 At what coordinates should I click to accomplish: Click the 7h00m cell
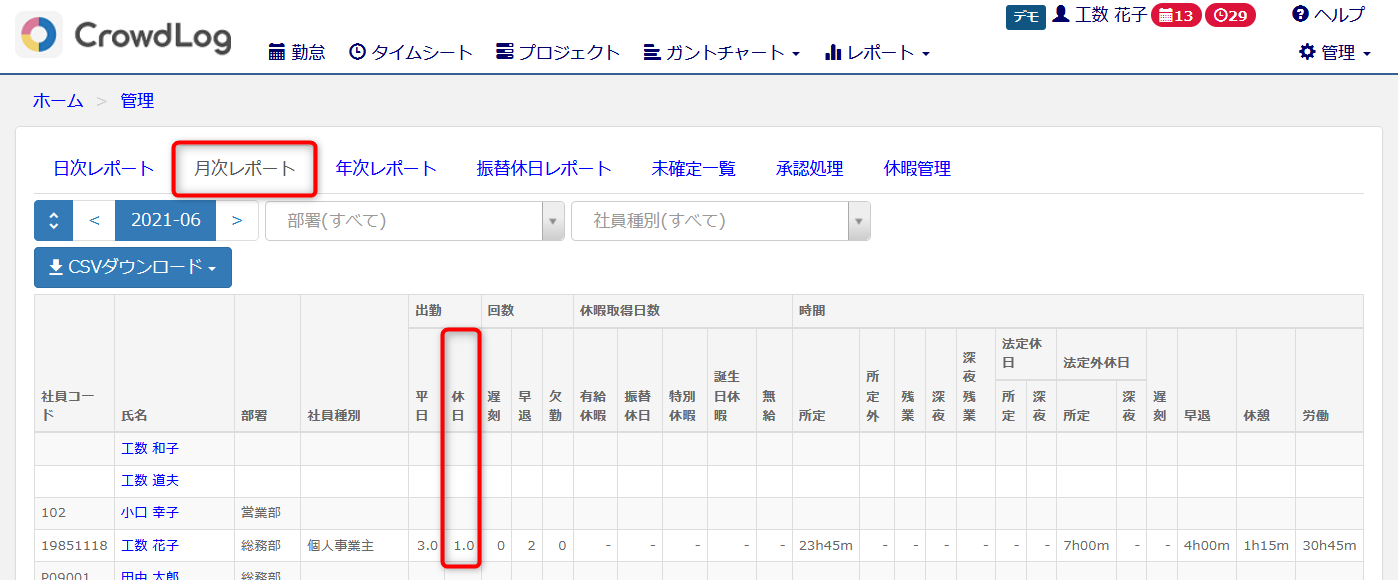click(1087, 545)
